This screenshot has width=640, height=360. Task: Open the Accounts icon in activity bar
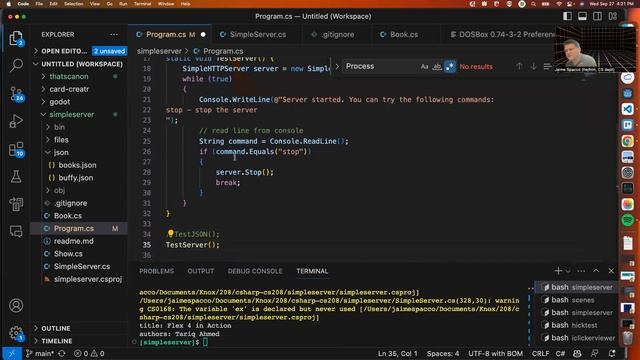click(16, 305)
